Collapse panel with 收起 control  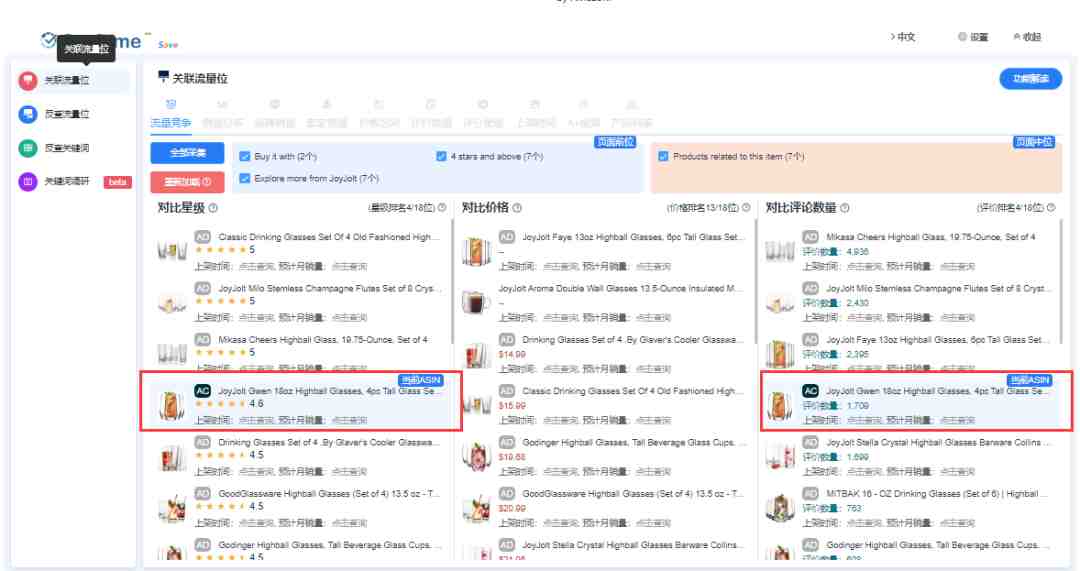1026,37
